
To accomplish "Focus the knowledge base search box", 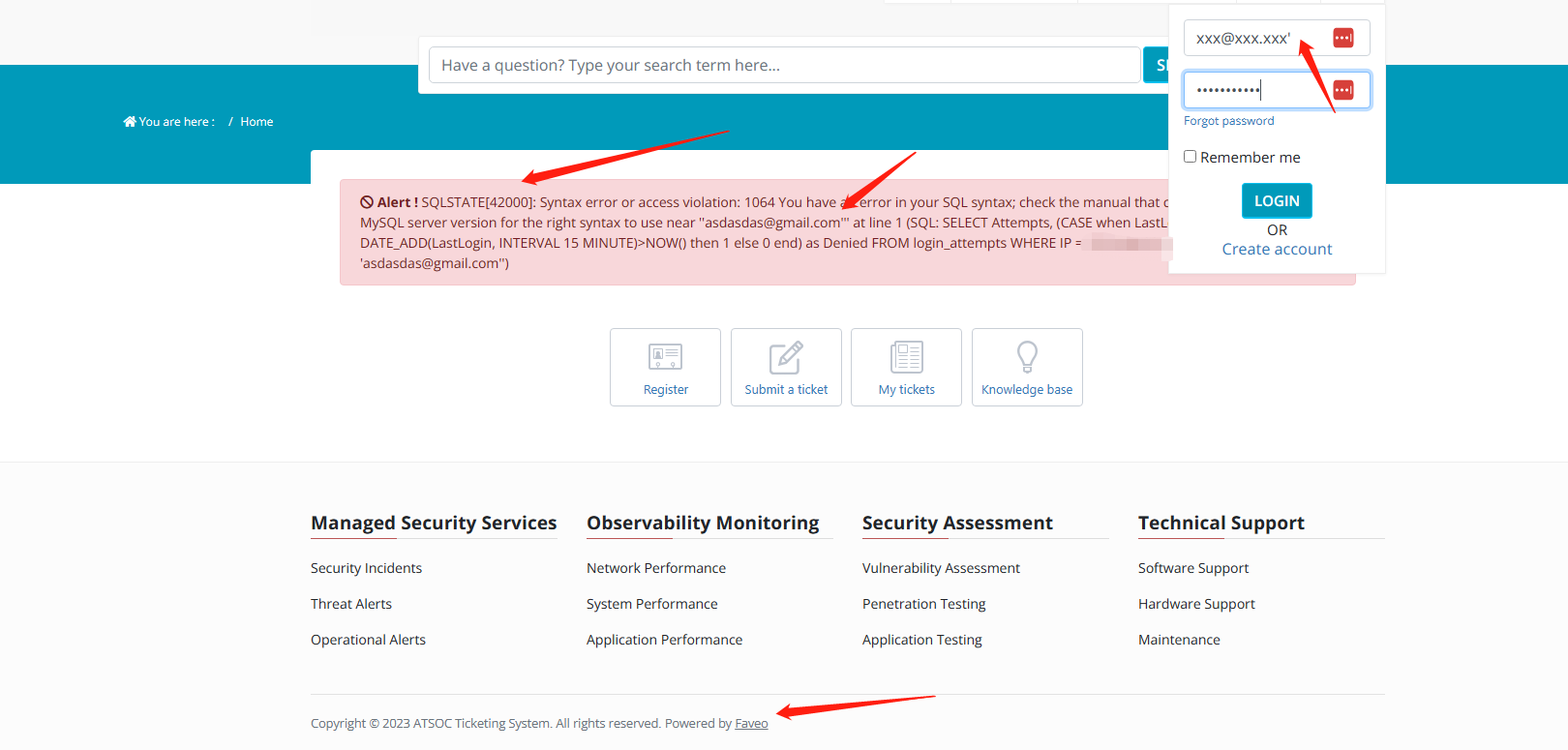I will pos(784,65).
